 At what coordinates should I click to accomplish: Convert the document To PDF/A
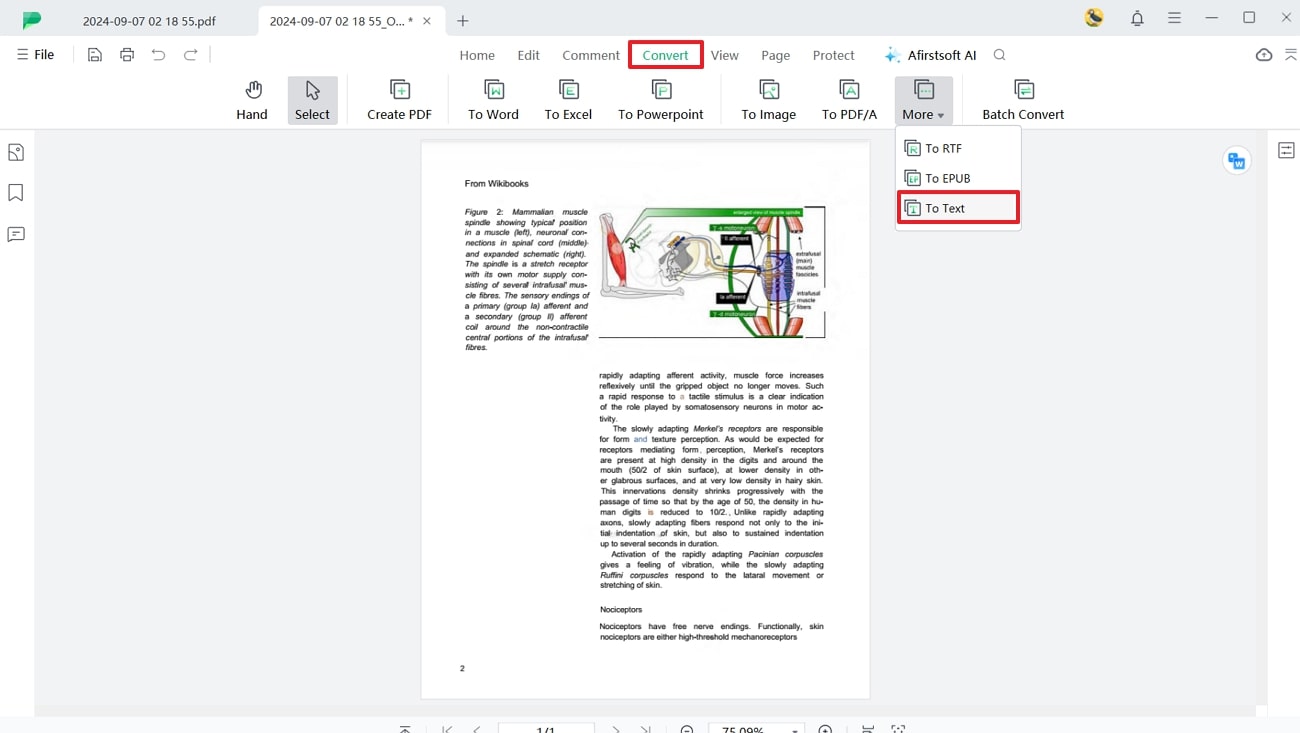pos(849,100)
